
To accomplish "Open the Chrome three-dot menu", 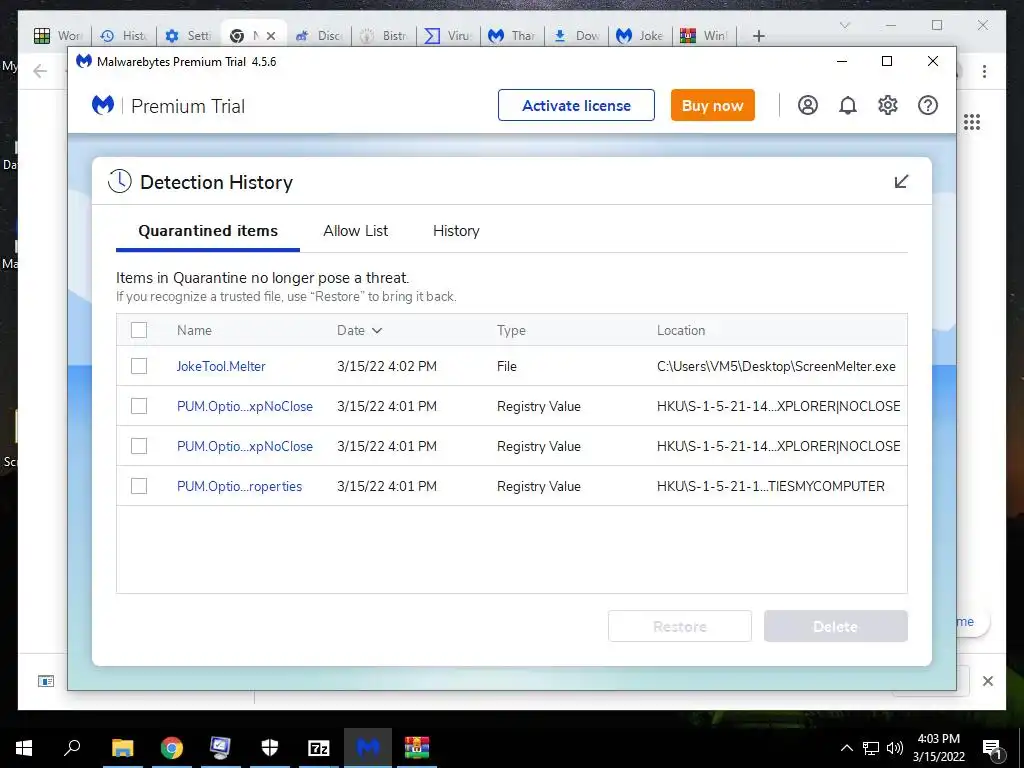I will pyautogui.click(x=984, y=71).
